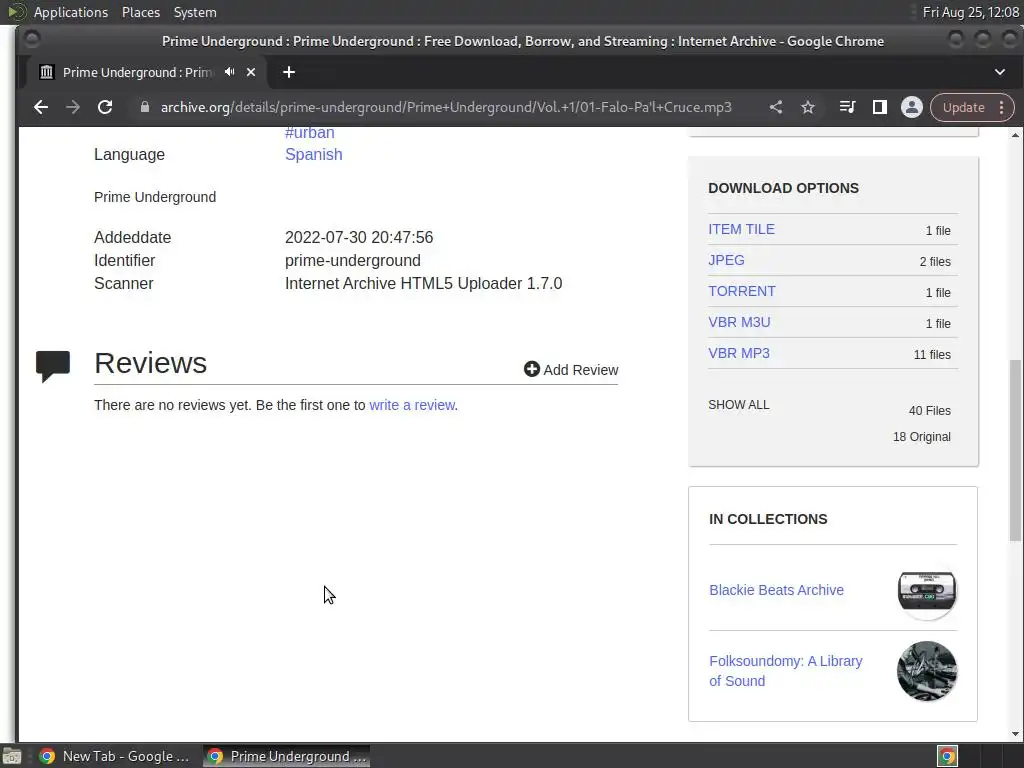This screenshot has width=1024, height=768.
Task: Click the '18 Original' text
Action: click(x=921, y=437)
